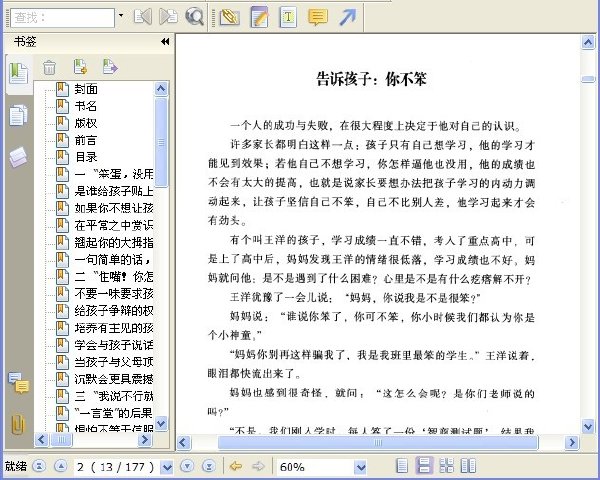
Task: Click document scroll up arrow
Action: tap(588, 42)
